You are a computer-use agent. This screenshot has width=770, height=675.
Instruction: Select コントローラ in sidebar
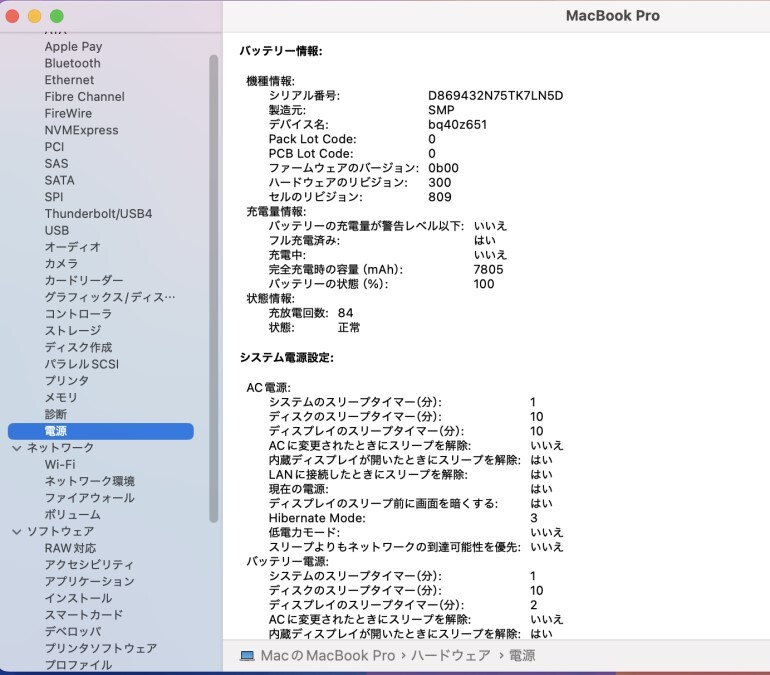(x=78, y=314)
